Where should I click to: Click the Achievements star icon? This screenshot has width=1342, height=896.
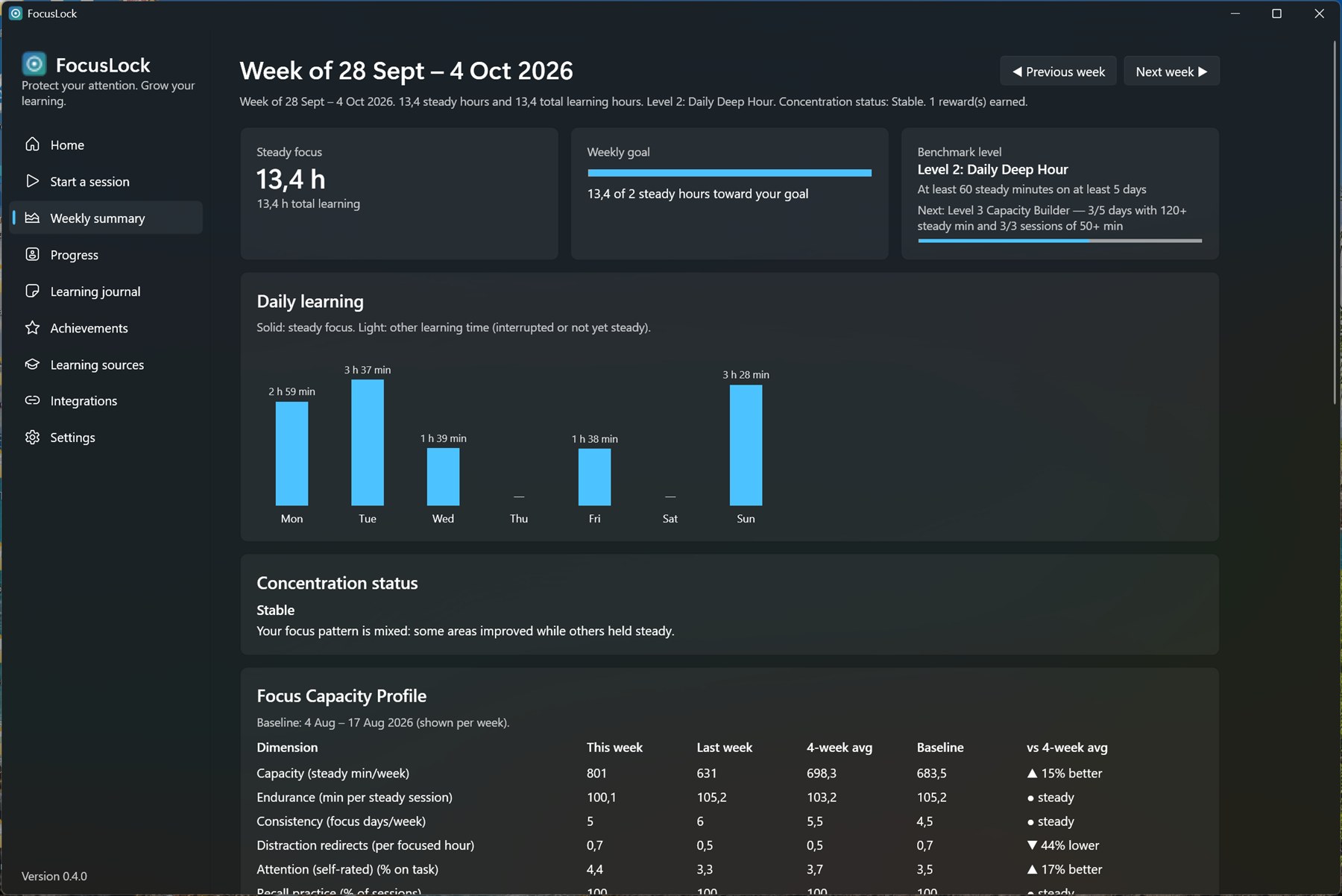tap(32, 327)
